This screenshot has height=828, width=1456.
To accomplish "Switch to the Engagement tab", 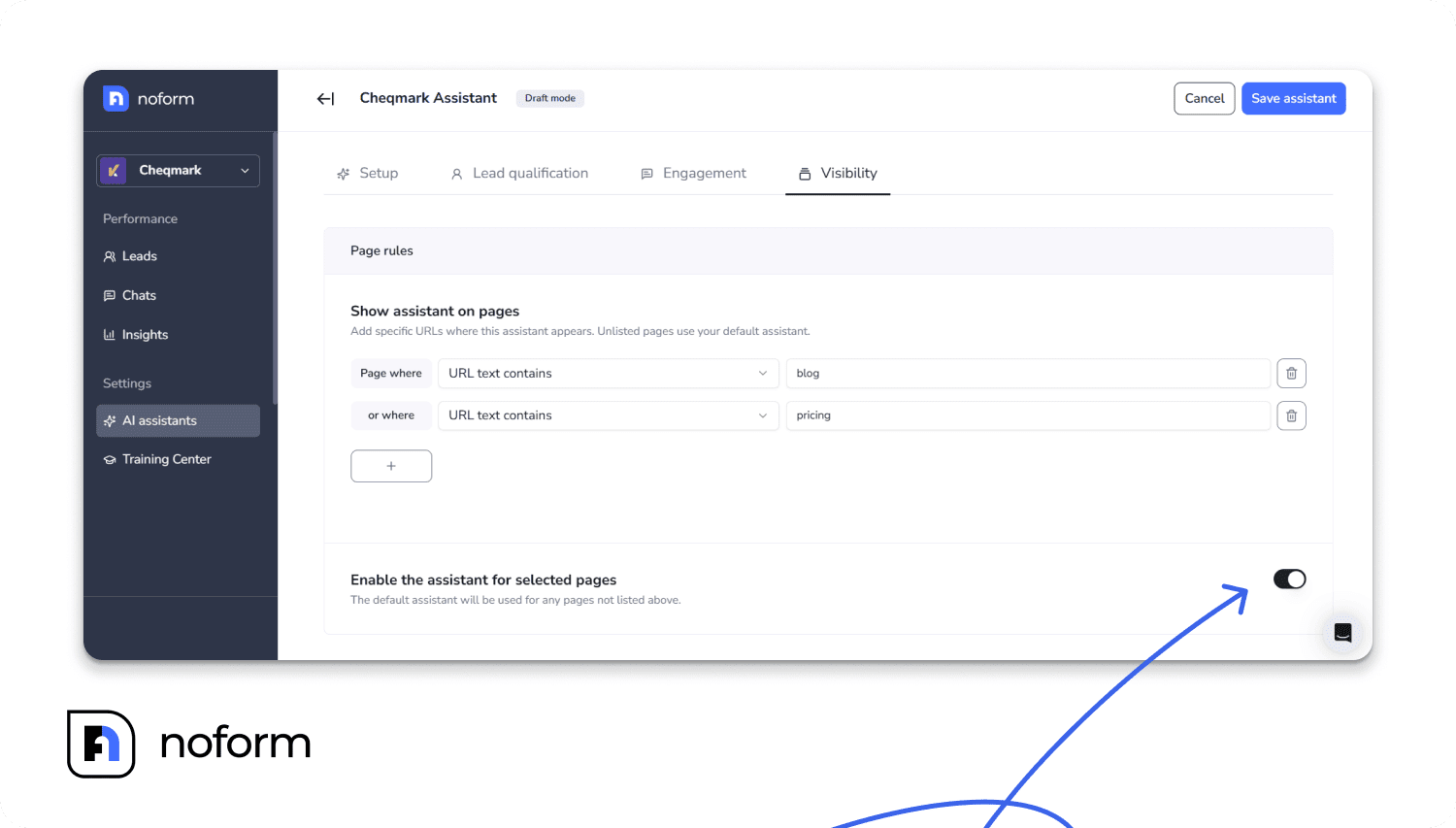I will point(693,173).
